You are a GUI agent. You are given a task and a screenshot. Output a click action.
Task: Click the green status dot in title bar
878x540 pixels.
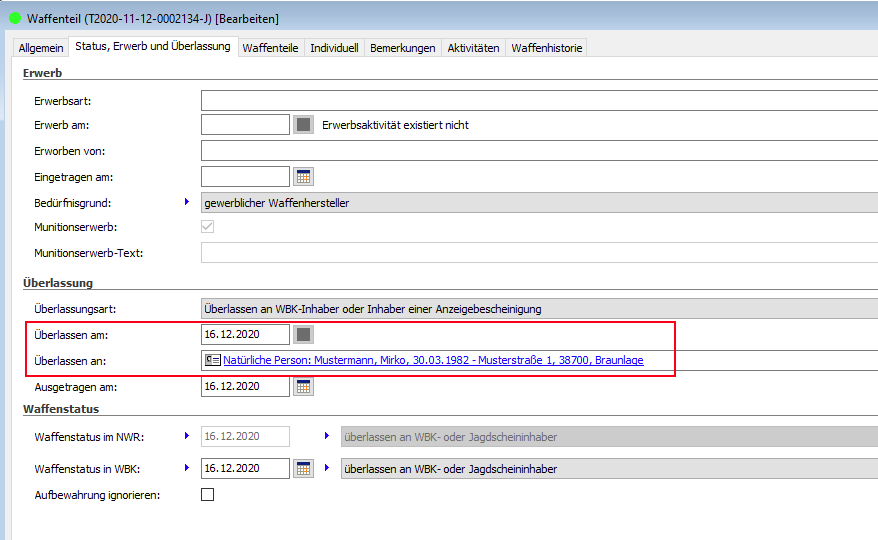[x=14, y=18]
